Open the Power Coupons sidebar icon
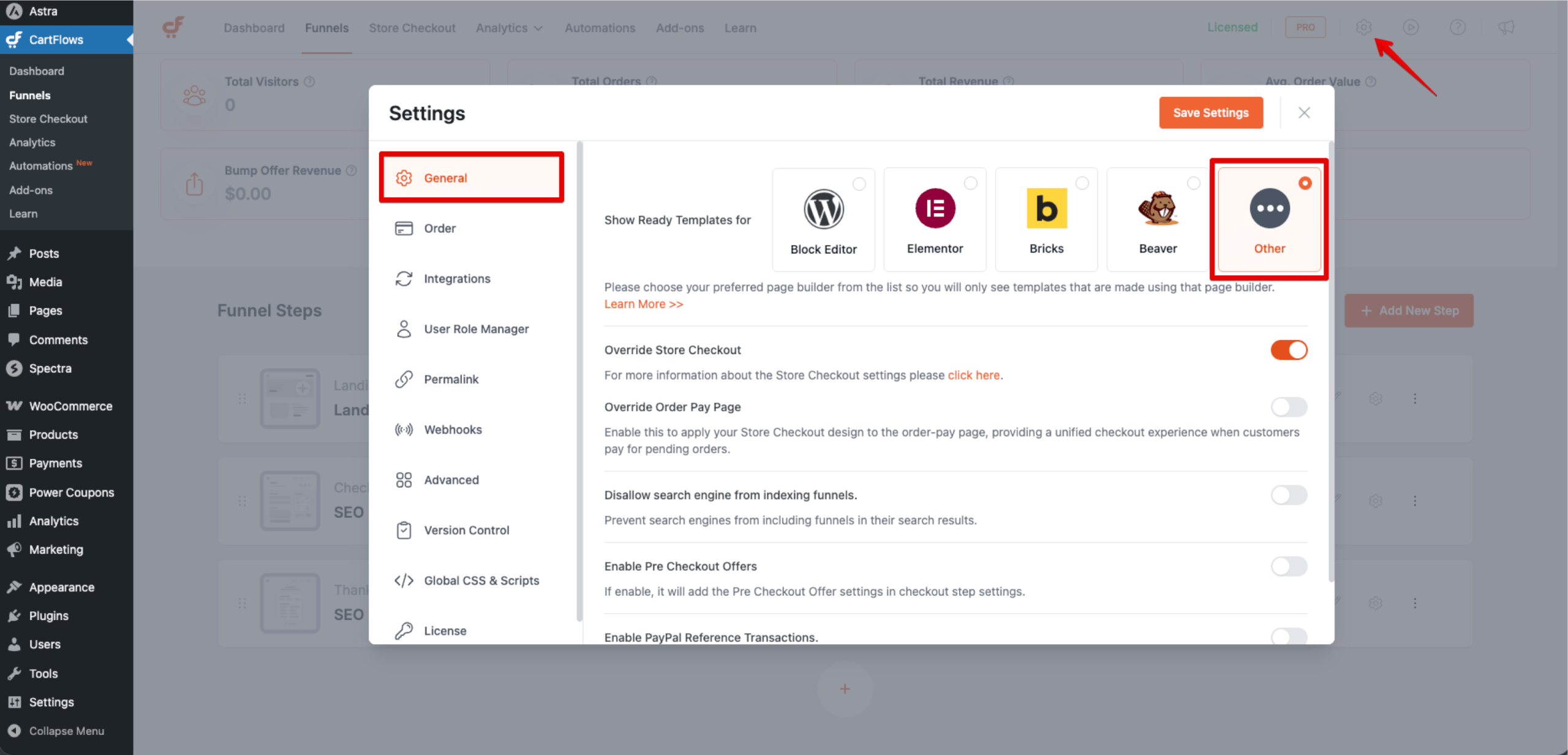Image resolution: width=1568 pixels, height=755 pixels. [x=14, y=492]
